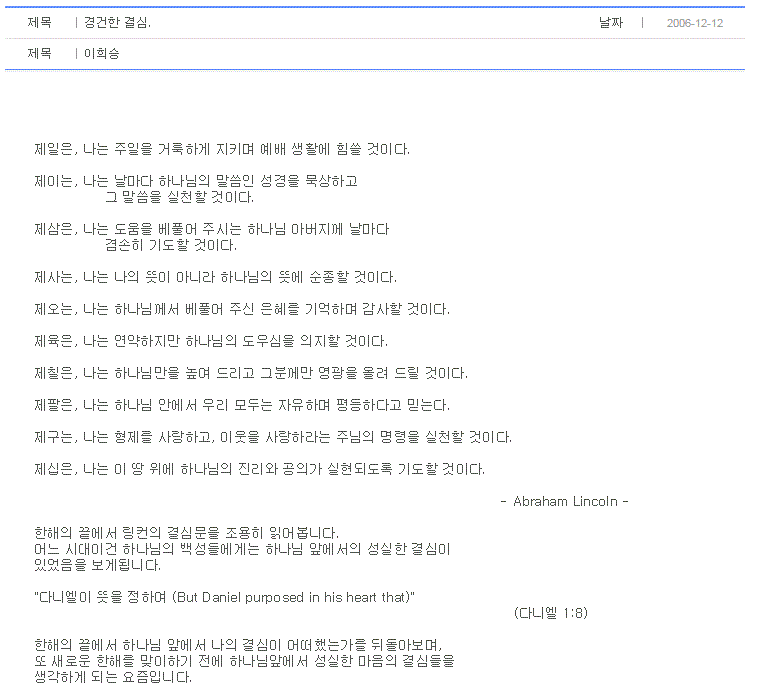
Task: Click the reference '(다니엘 1:8)'
Action: (x=551, y=613)
